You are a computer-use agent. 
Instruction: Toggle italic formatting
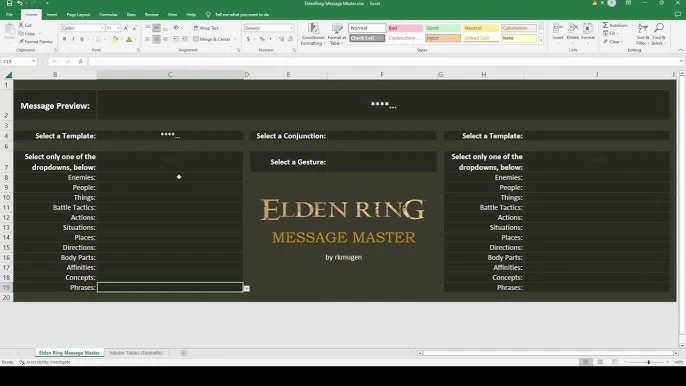coord(73,39)
